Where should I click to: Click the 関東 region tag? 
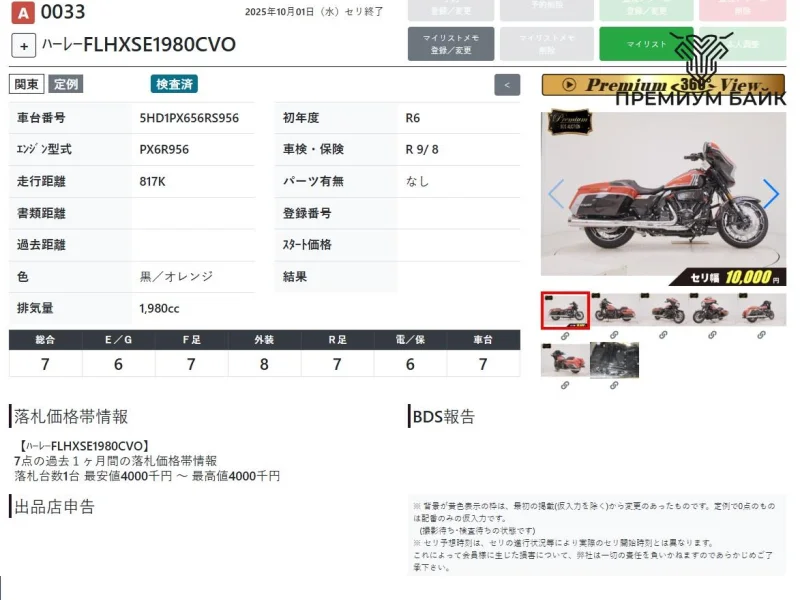(27, 84)
